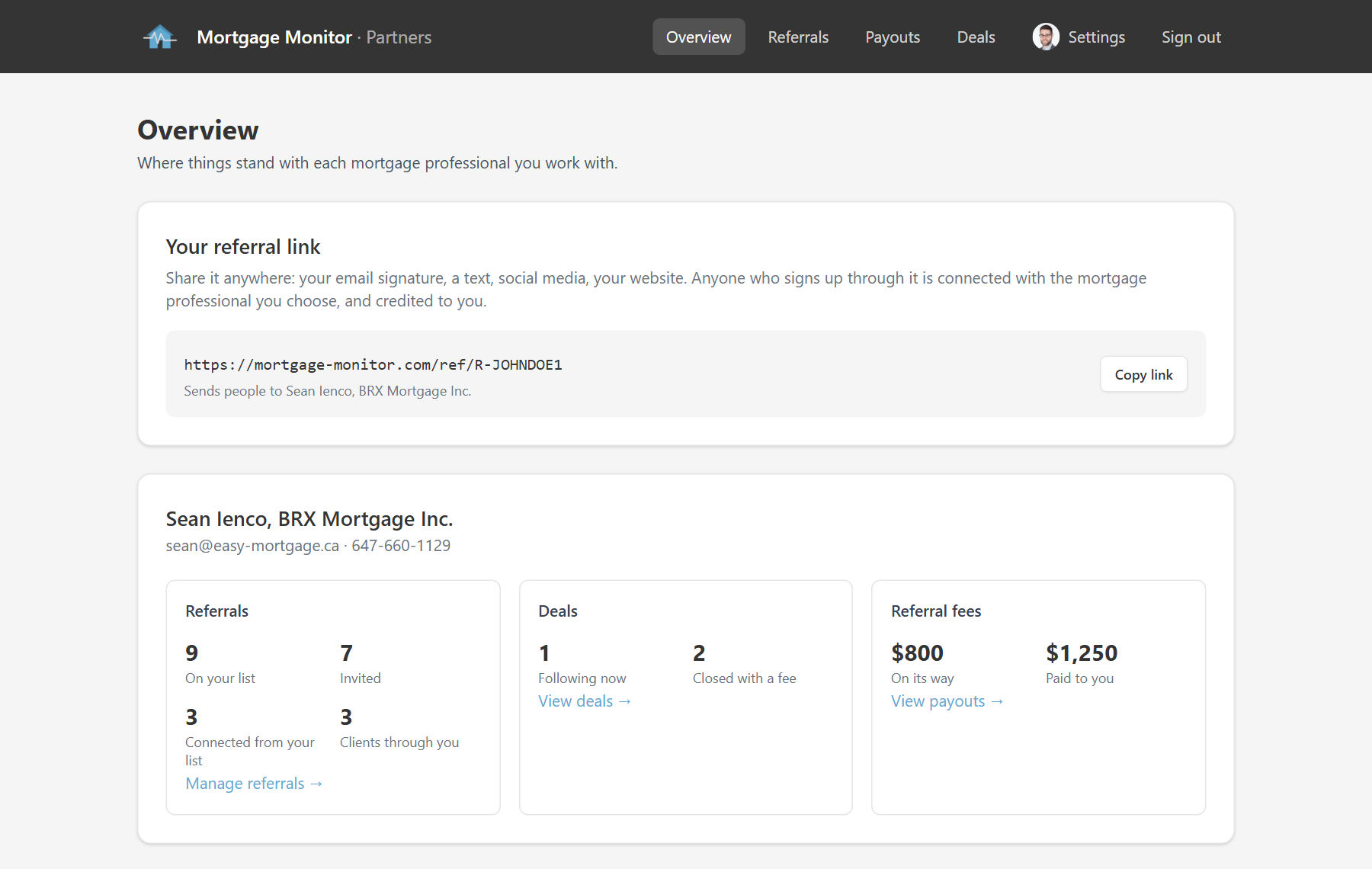Open the View payouts link
This screenshot has height=869, width=1372.
point(947,701)
